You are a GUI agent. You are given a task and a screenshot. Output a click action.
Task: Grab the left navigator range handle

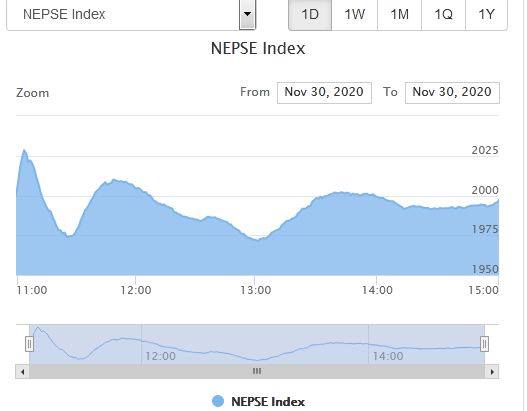[29, 344]
